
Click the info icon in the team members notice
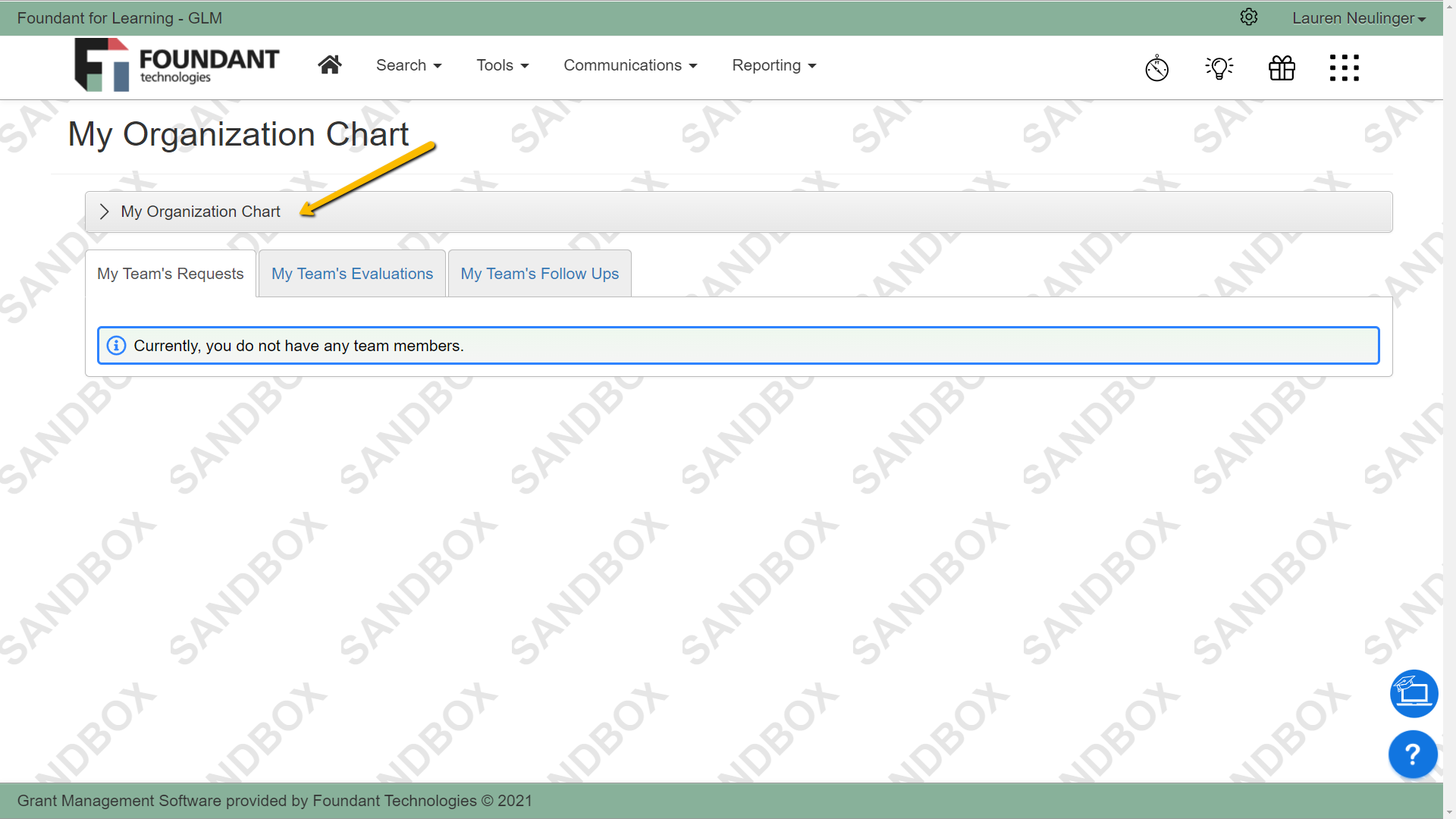(x=116, y=346)
